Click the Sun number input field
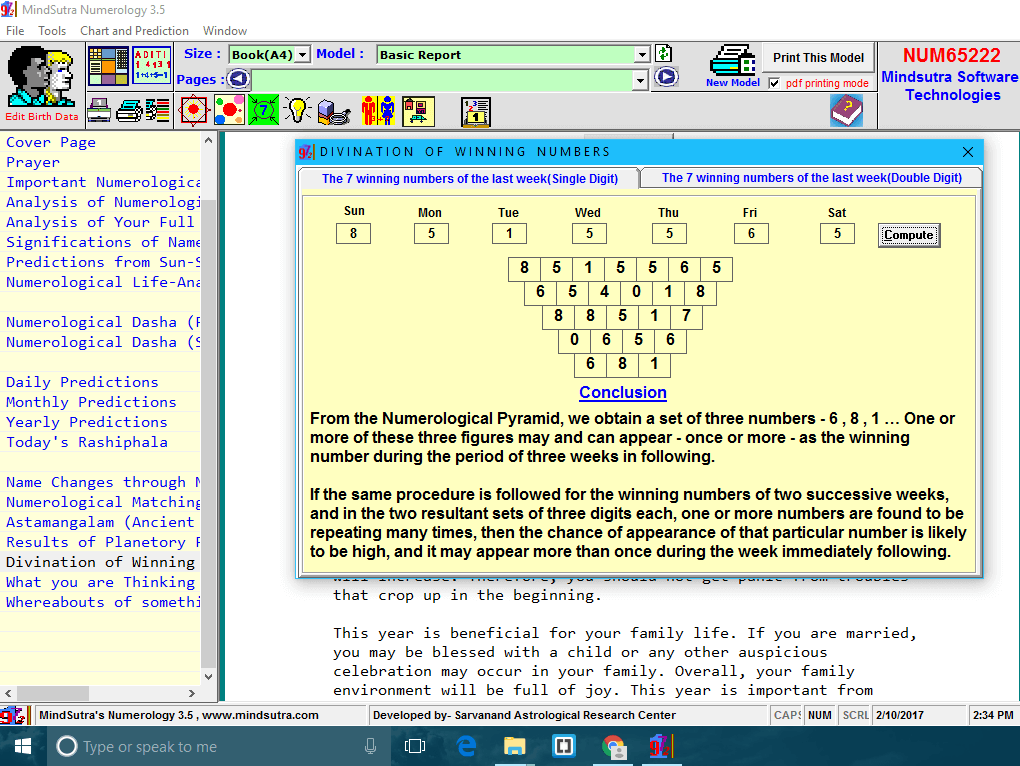 (x=353, y=233)
